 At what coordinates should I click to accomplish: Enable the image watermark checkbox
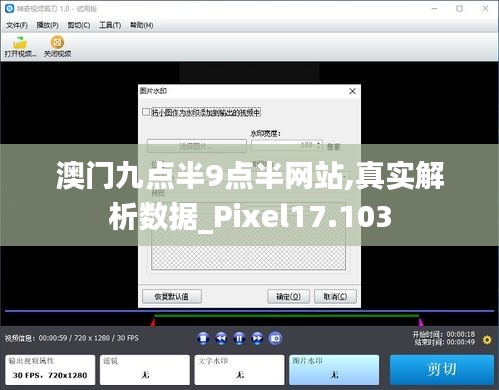click(146, 112)
